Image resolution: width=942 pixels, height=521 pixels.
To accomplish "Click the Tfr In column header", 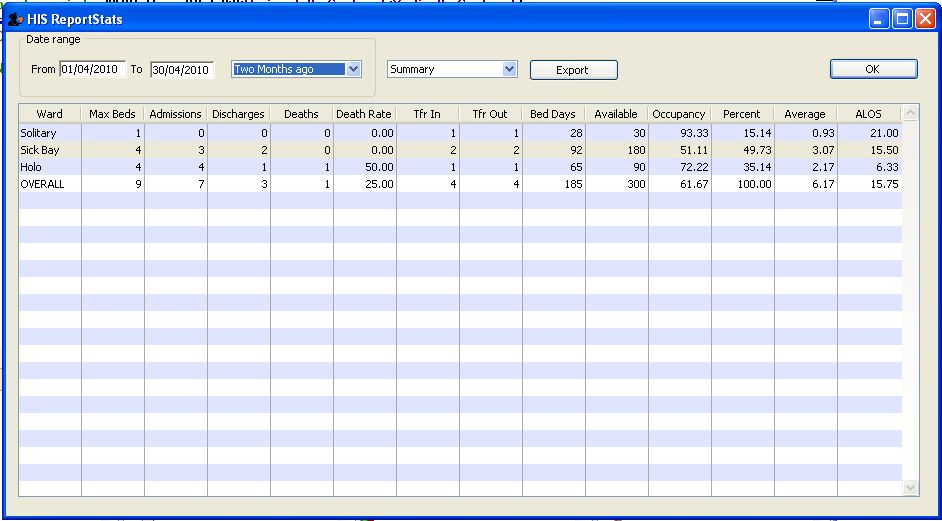I will point(428,114).
